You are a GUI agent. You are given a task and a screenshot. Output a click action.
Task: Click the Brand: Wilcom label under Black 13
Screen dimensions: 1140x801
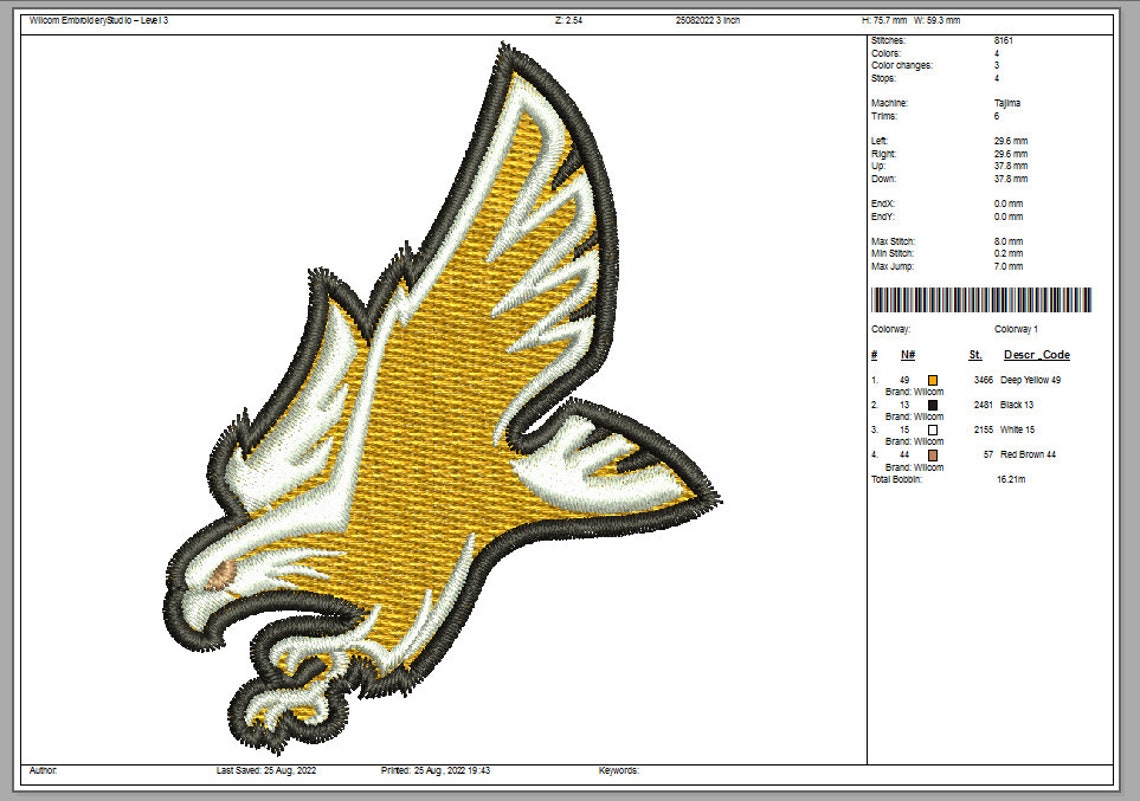(x=915, y=414)
